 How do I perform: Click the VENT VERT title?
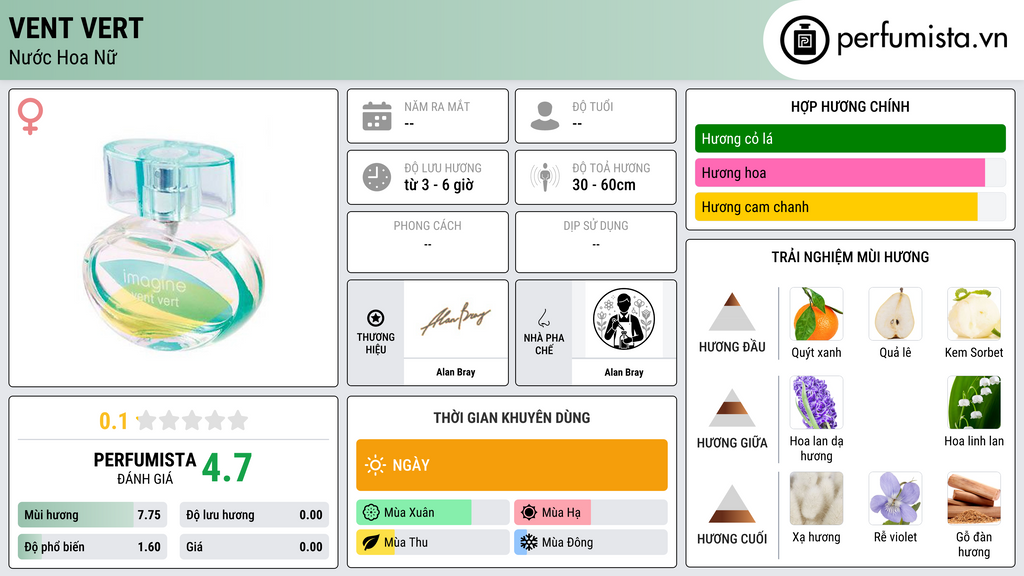pos(76,29)
